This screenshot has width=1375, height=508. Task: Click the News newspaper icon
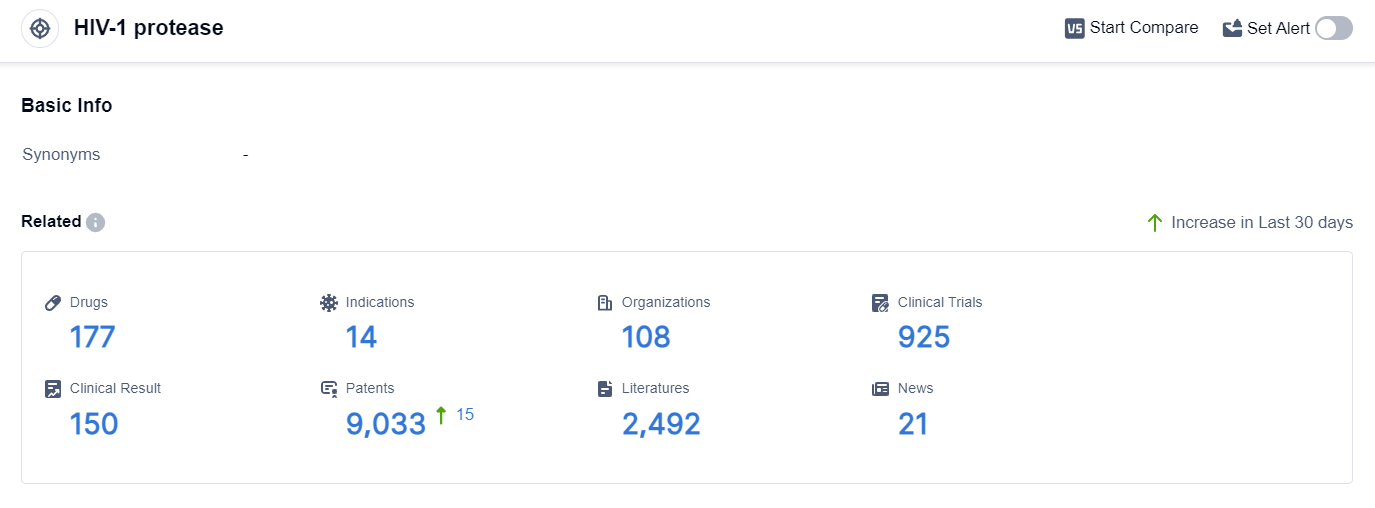click(x=880, y=389)
